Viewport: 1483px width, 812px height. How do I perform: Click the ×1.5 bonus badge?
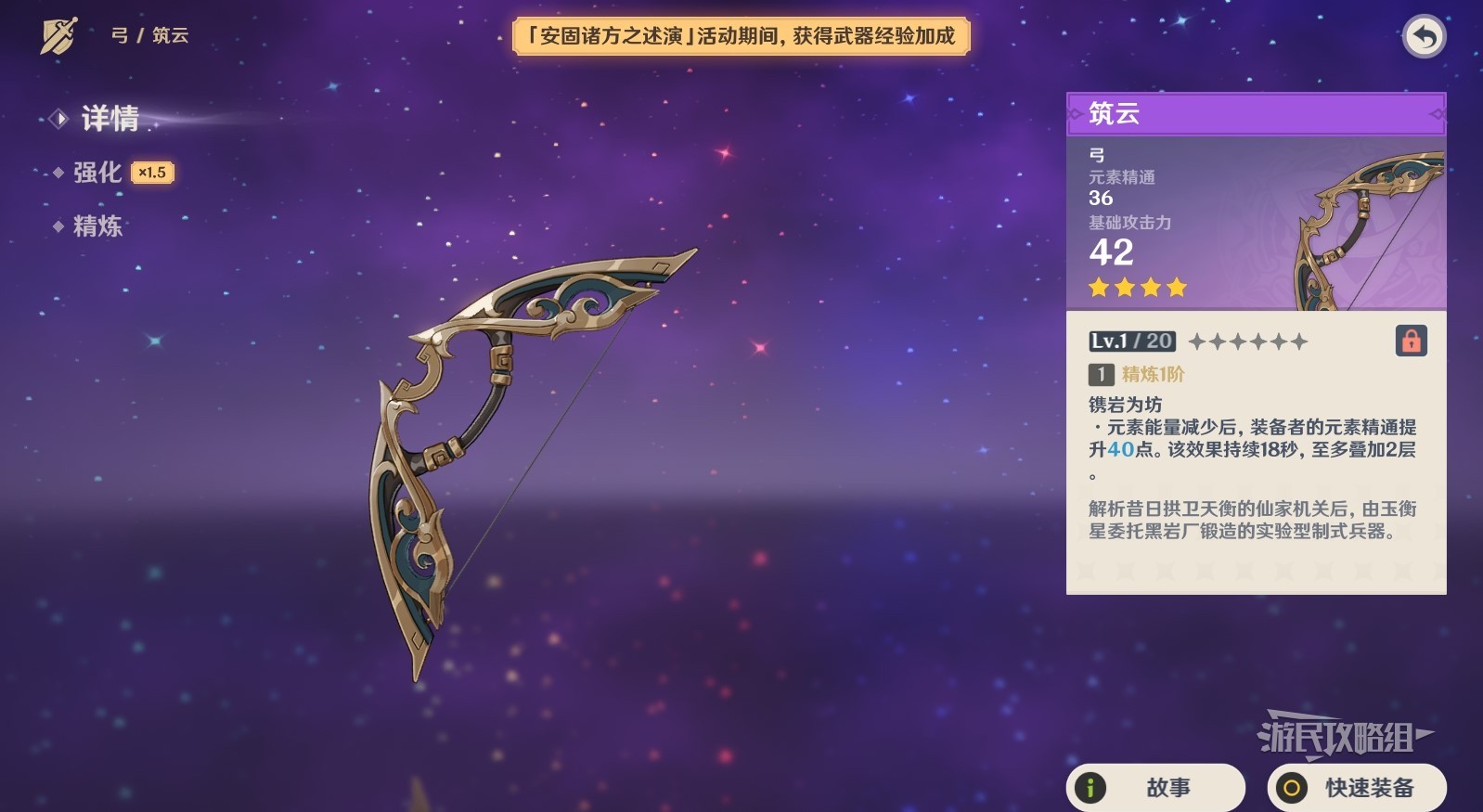tap(152, 173)
